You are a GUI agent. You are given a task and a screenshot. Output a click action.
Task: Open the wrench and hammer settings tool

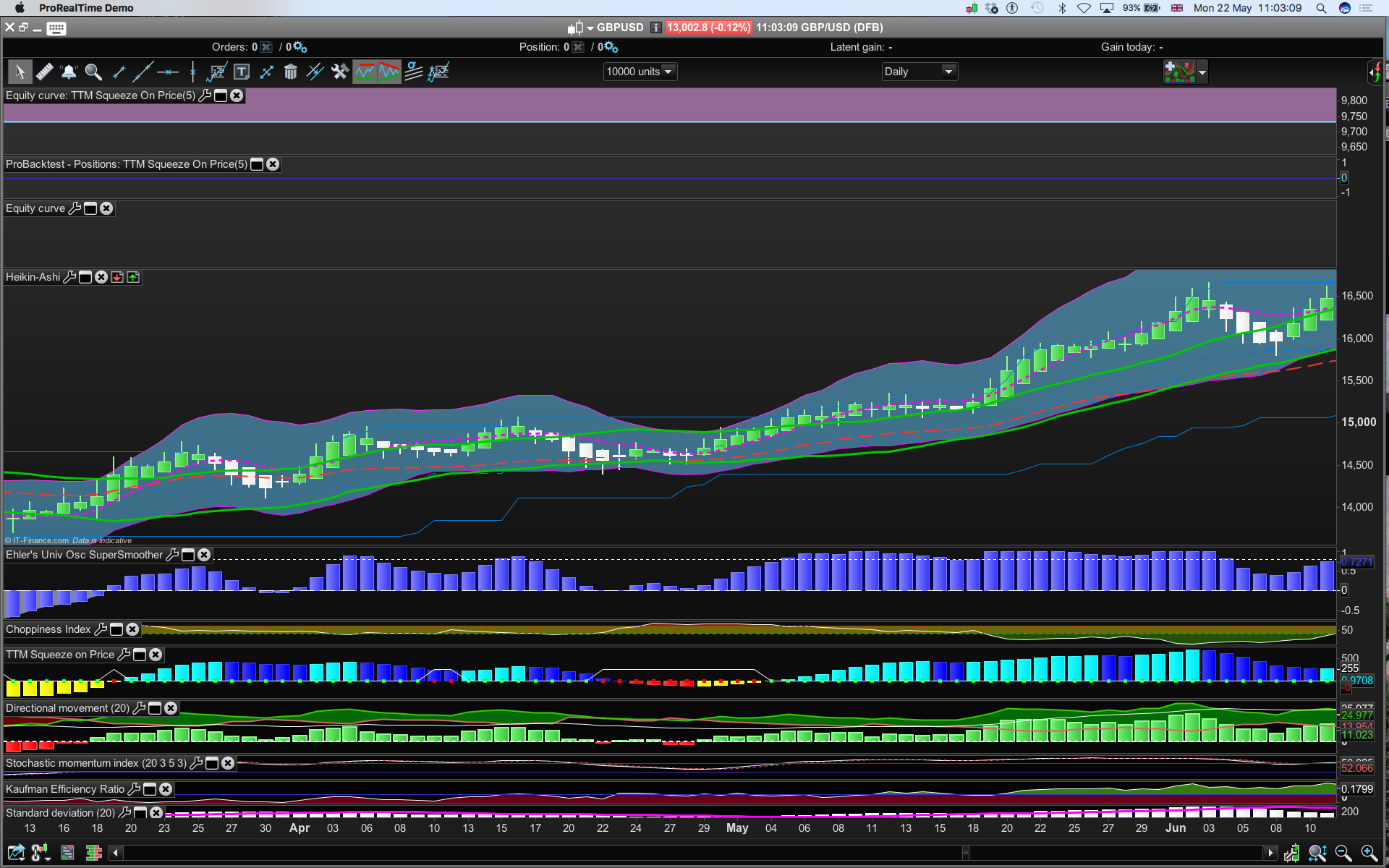click(340, 72)
